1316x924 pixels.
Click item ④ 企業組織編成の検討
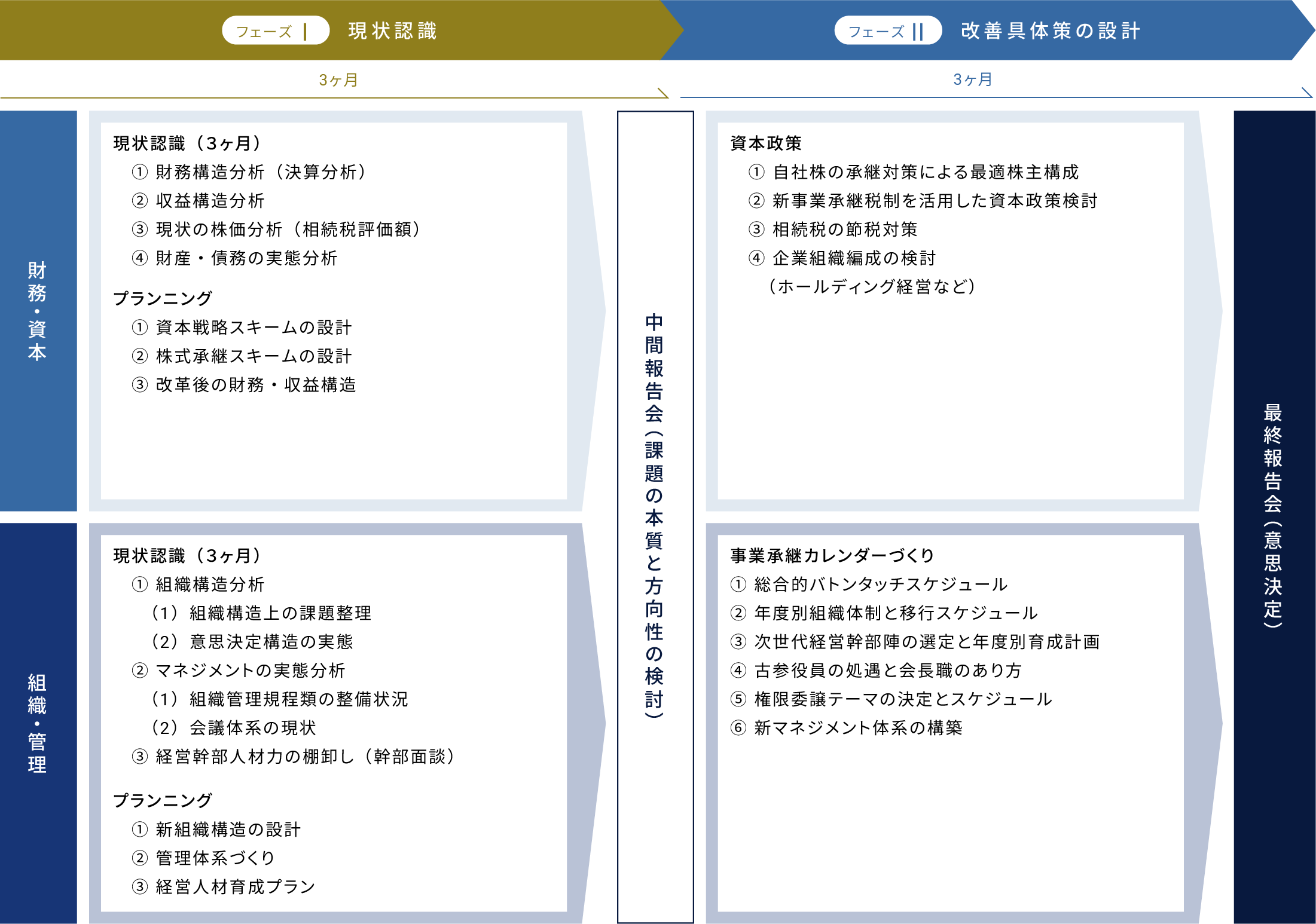coord(842,258)
